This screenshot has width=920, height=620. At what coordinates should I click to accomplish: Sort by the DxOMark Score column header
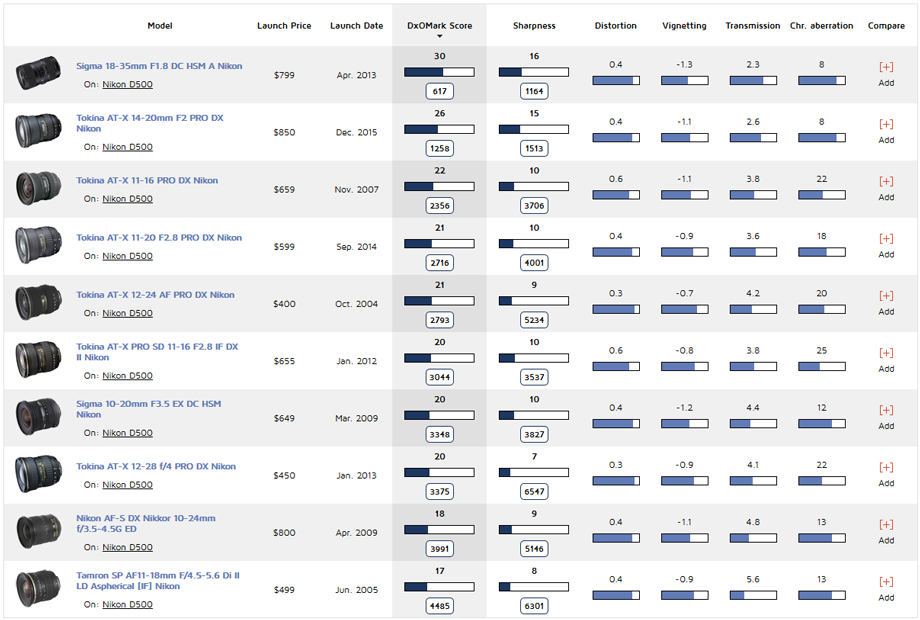click(439, 26)
